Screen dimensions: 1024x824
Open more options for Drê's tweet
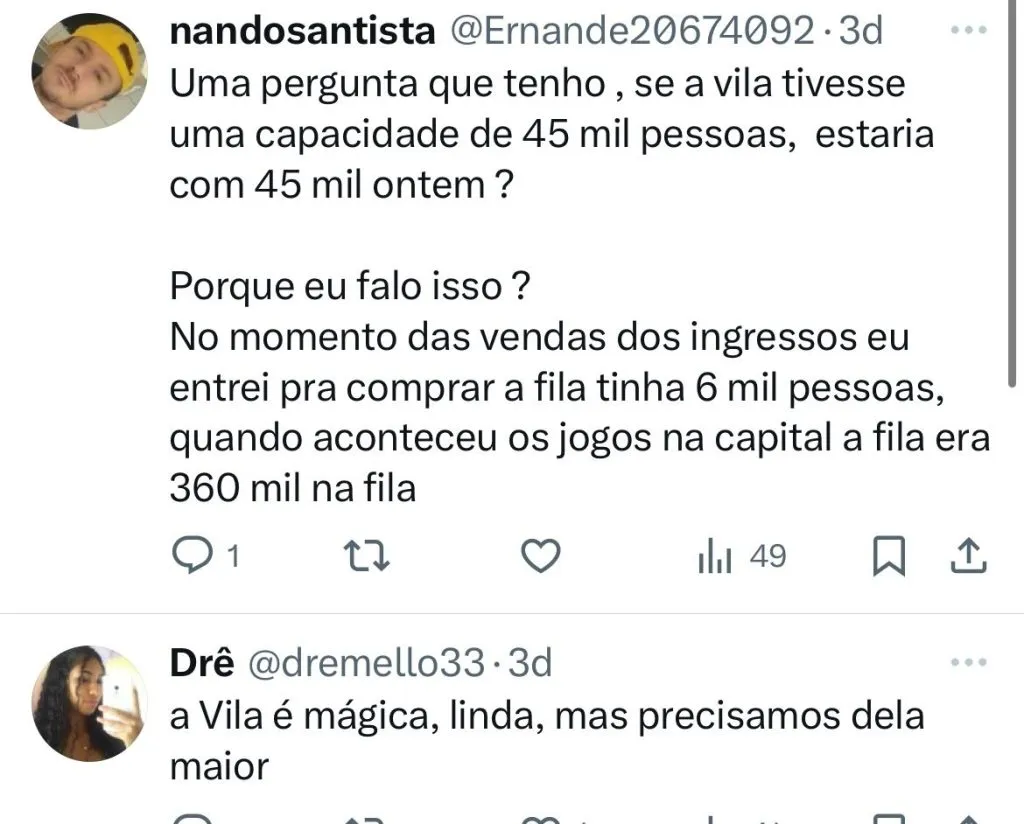[x=967, y=662]
